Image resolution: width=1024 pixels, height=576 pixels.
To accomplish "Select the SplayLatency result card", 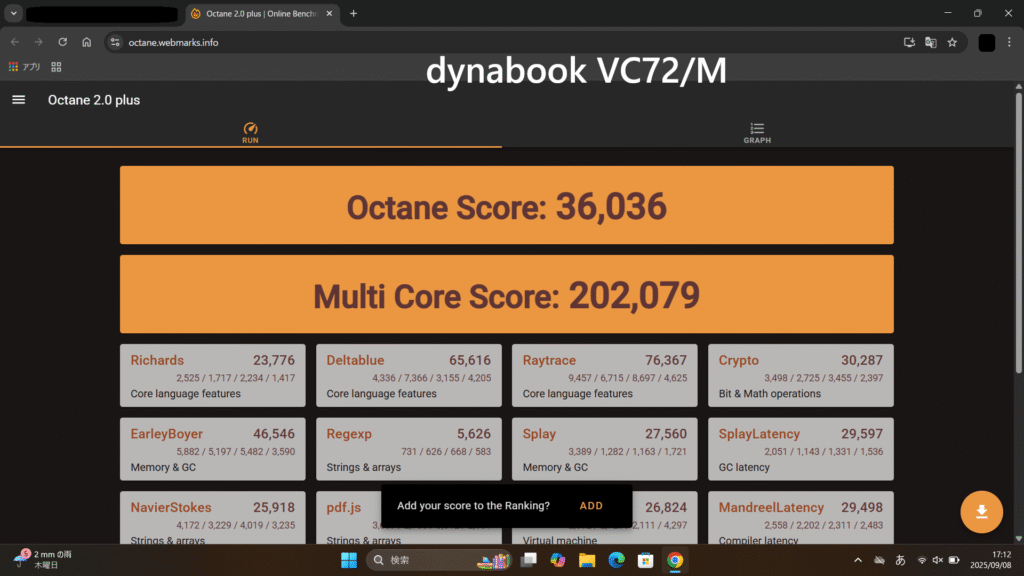I will click(x=801, y=449).
